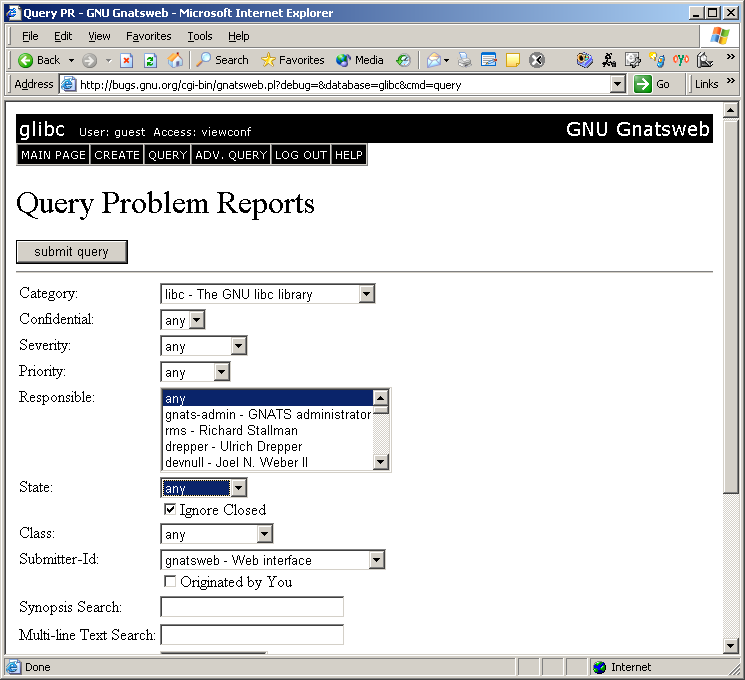Viewport: 745px width, 680px height.
Task: Select 'devnull - Joel N. Weber II'
Action: pos(267,462)
